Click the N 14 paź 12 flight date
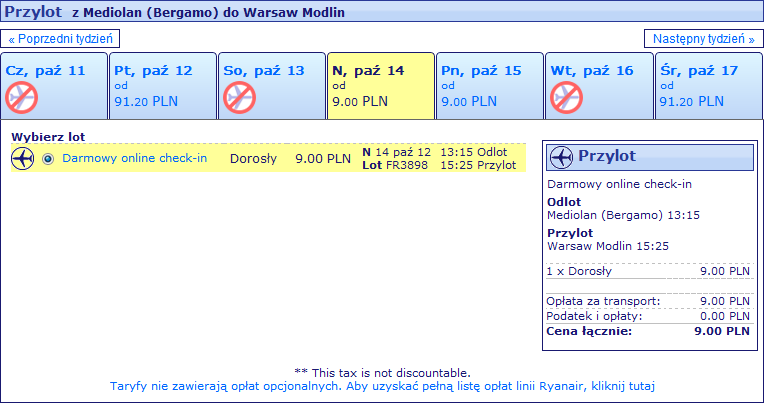The image size is (764, 403). (397, 152)
